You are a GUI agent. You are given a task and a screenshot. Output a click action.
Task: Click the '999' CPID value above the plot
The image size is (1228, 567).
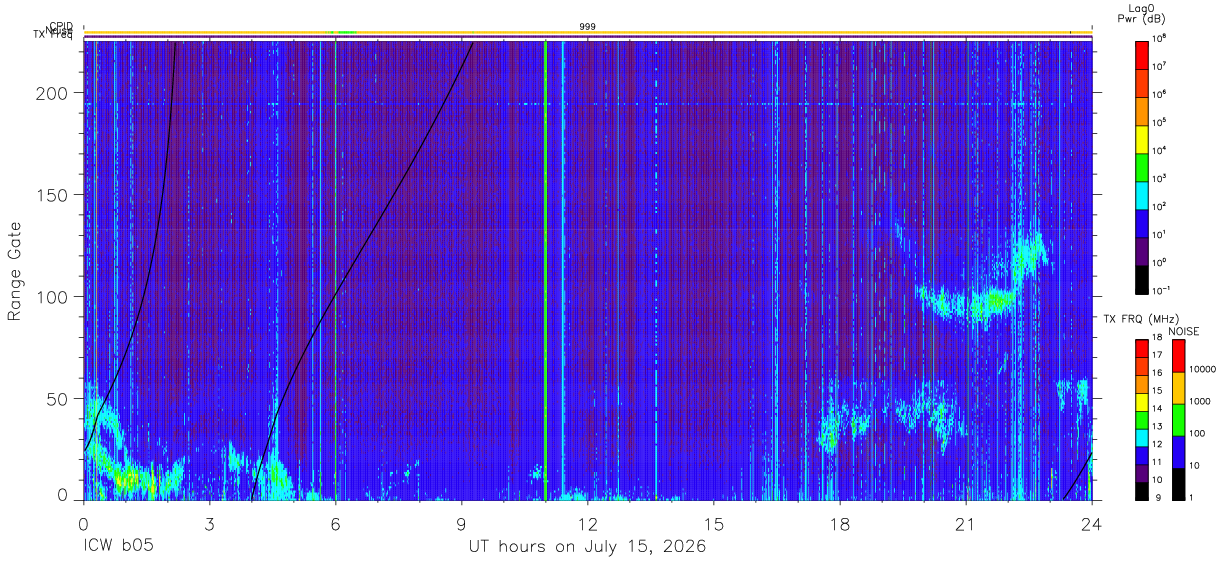coord(588,27)
